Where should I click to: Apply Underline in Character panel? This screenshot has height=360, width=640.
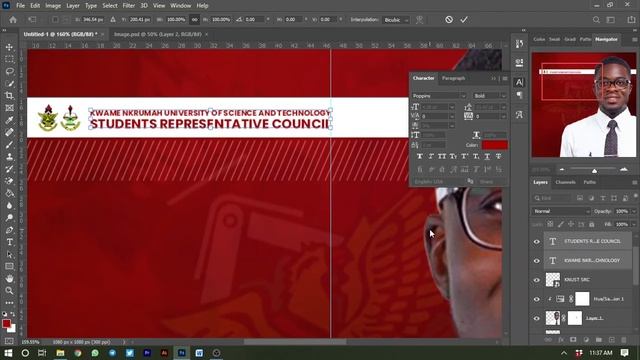click(487, 156)
